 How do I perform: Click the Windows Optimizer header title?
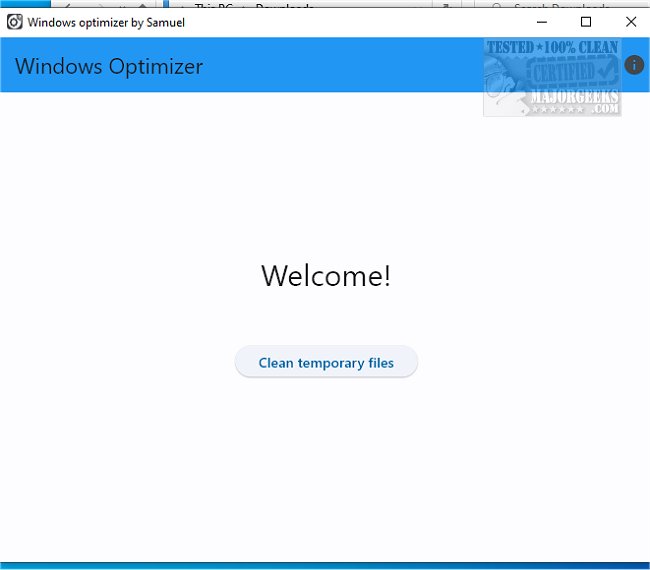109,66
